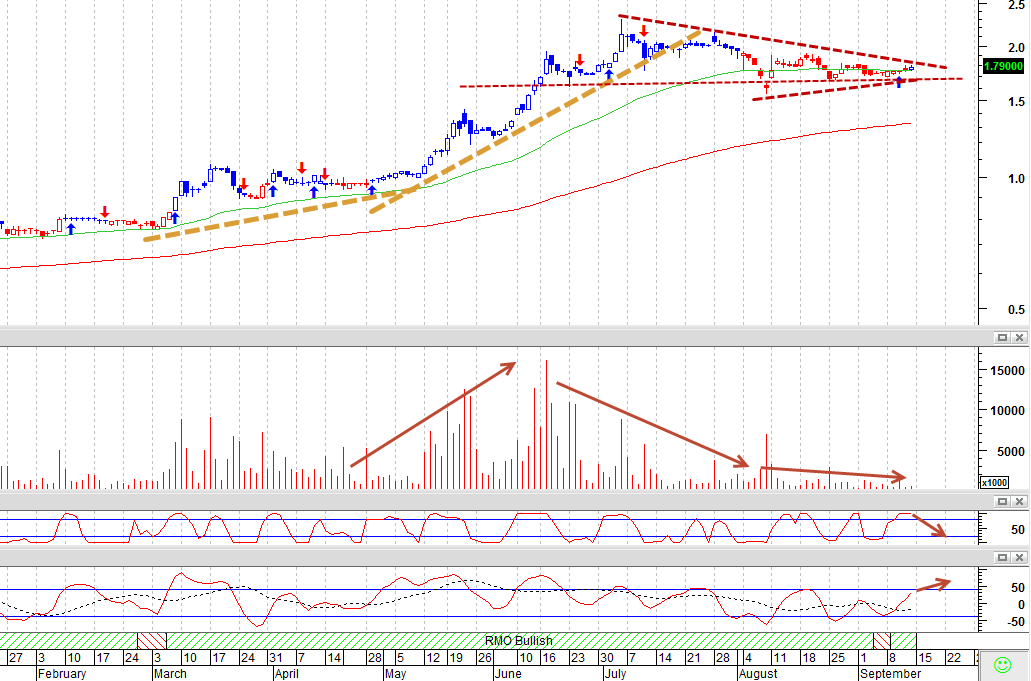Select the tallest volume bar near June 16
This screenshot has width=1031, height=681.
[x=546, y=424]
